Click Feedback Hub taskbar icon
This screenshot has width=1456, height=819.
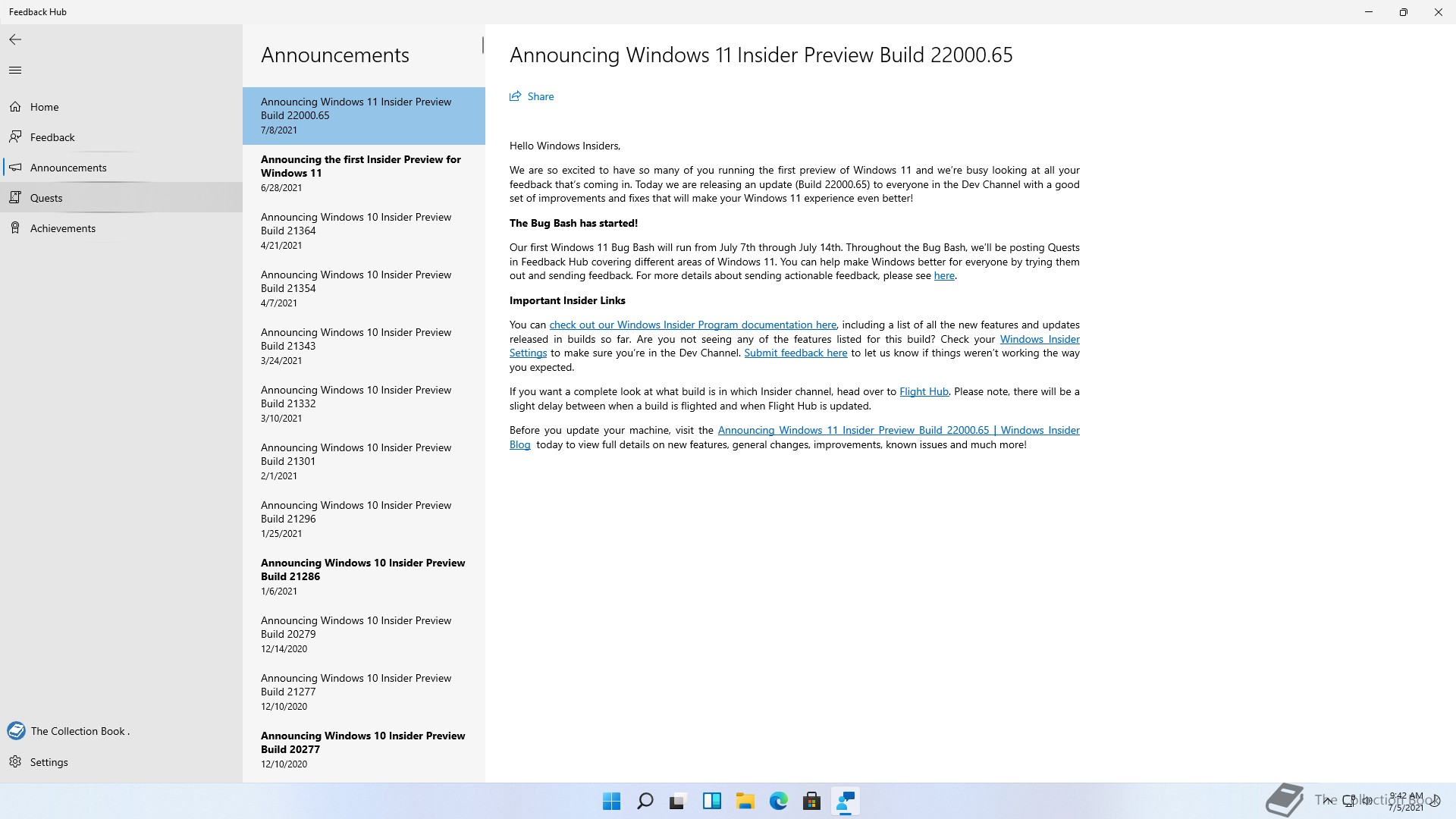point(845,802)
